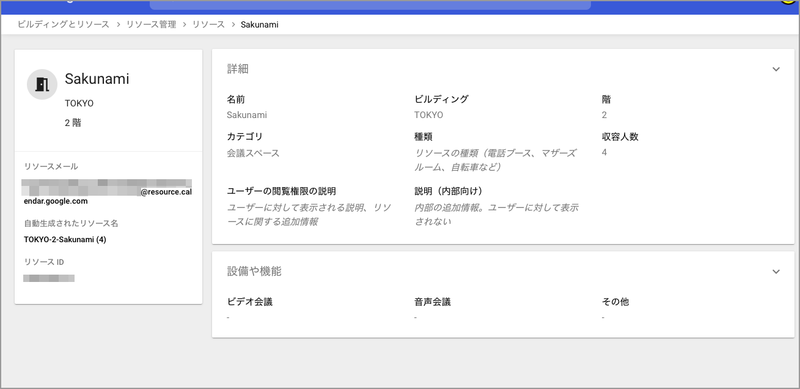This screenshot has height=389, width=800.
Task: Navigate to リソース breadcrumb
Action: point(208,24)
